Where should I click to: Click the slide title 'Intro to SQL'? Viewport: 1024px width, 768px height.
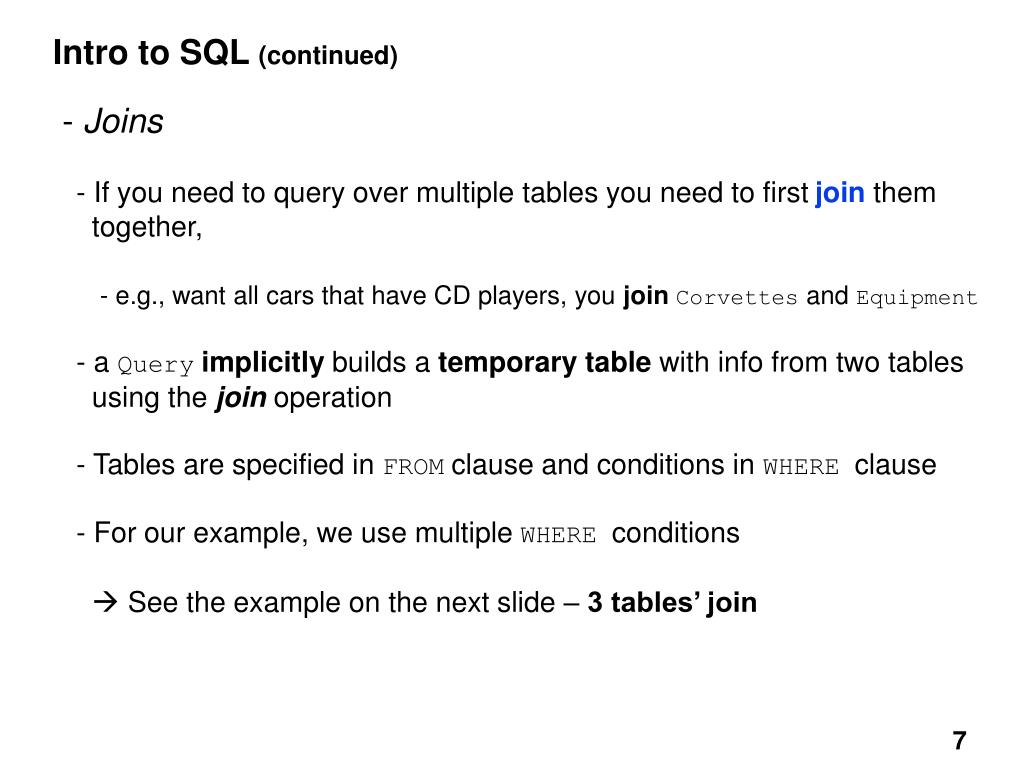tap(151, 52)
